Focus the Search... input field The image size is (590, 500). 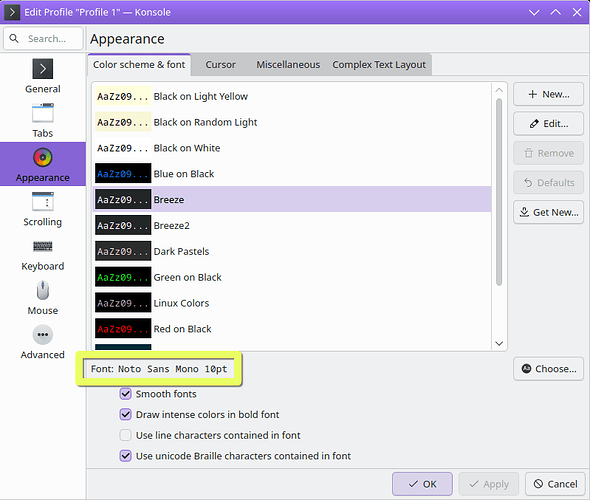43,38
